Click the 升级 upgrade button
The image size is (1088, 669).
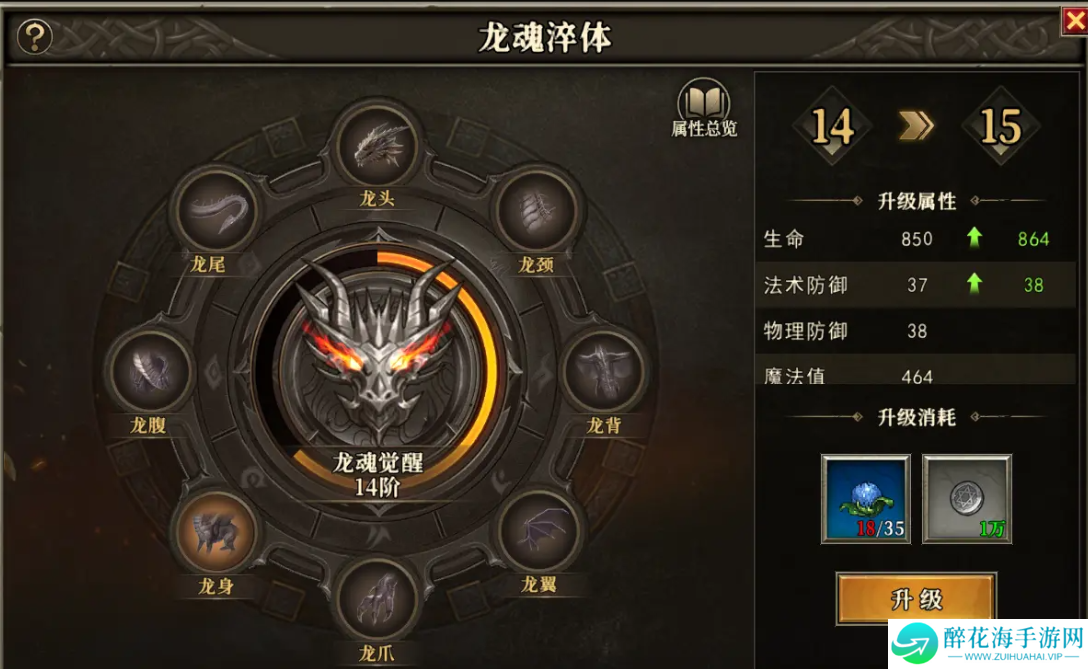tap(916, 598)
